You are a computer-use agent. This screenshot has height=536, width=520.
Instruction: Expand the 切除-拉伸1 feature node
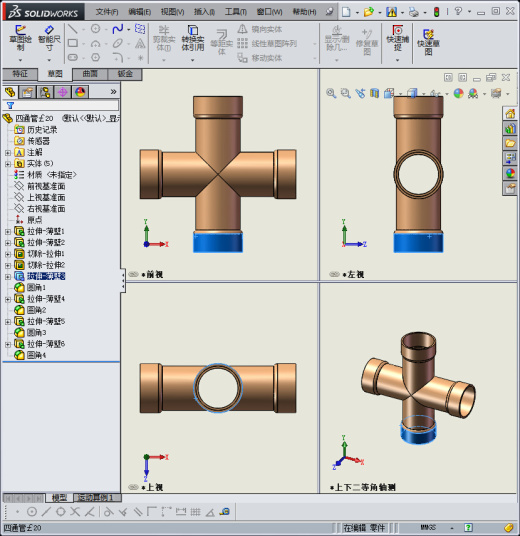click(x=8, y=254)
